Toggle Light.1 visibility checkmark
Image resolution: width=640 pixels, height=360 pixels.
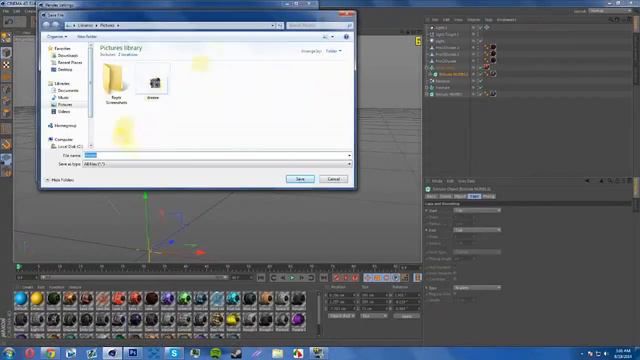[x=480, y=28]
